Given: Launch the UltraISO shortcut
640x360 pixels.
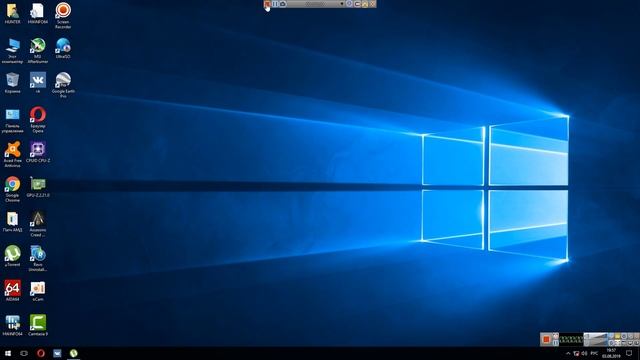Looking at the screenshot, I should pos(63,48).
